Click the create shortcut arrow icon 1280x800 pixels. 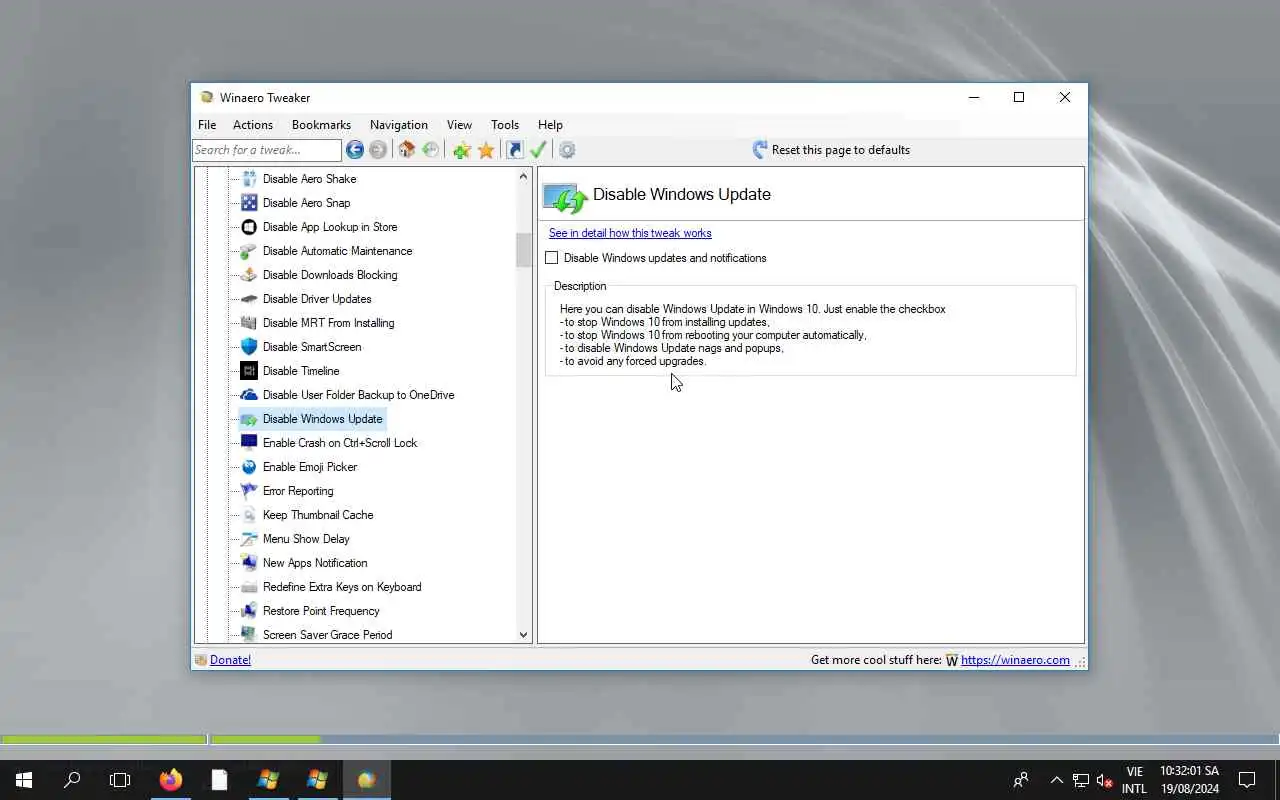[x=514, y=150]
